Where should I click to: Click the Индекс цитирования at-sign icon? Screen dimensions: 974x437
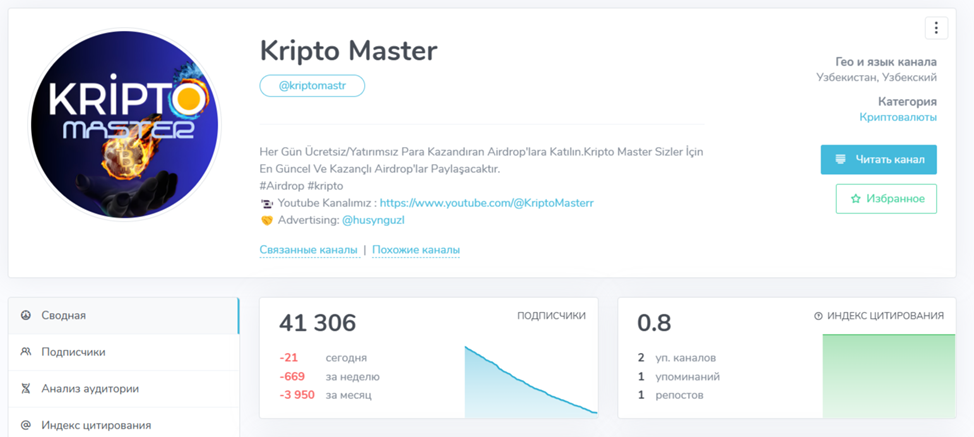[x=26, y=425]
